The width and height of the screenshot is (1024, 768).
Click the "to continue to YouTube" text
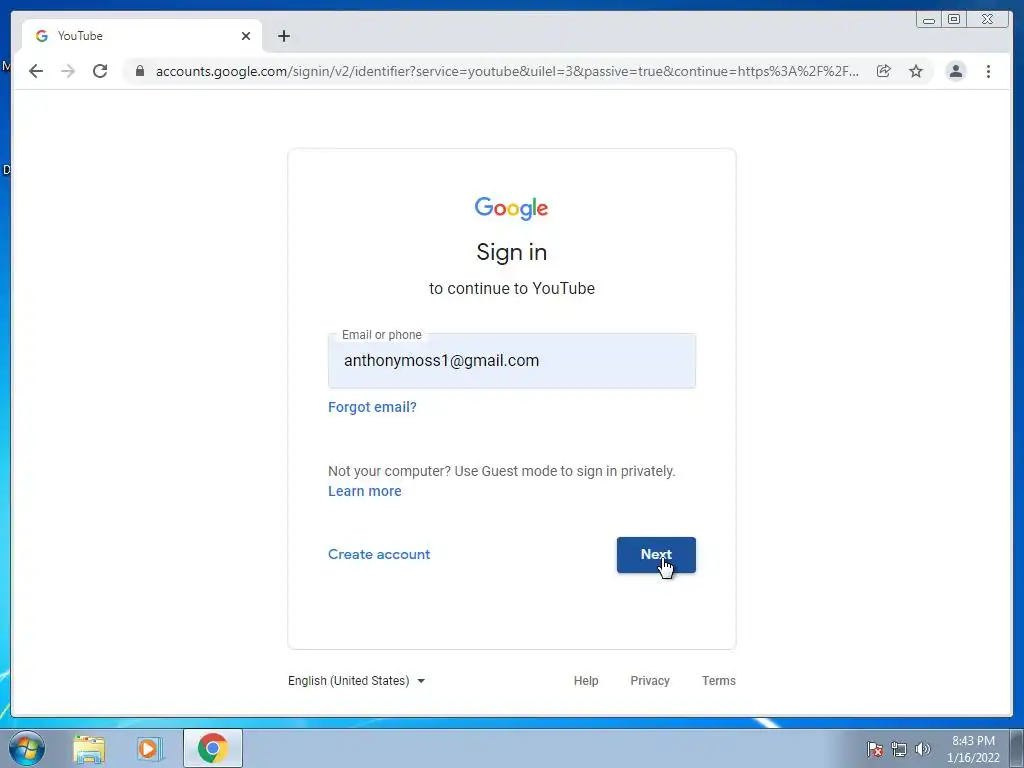[511, 289]
